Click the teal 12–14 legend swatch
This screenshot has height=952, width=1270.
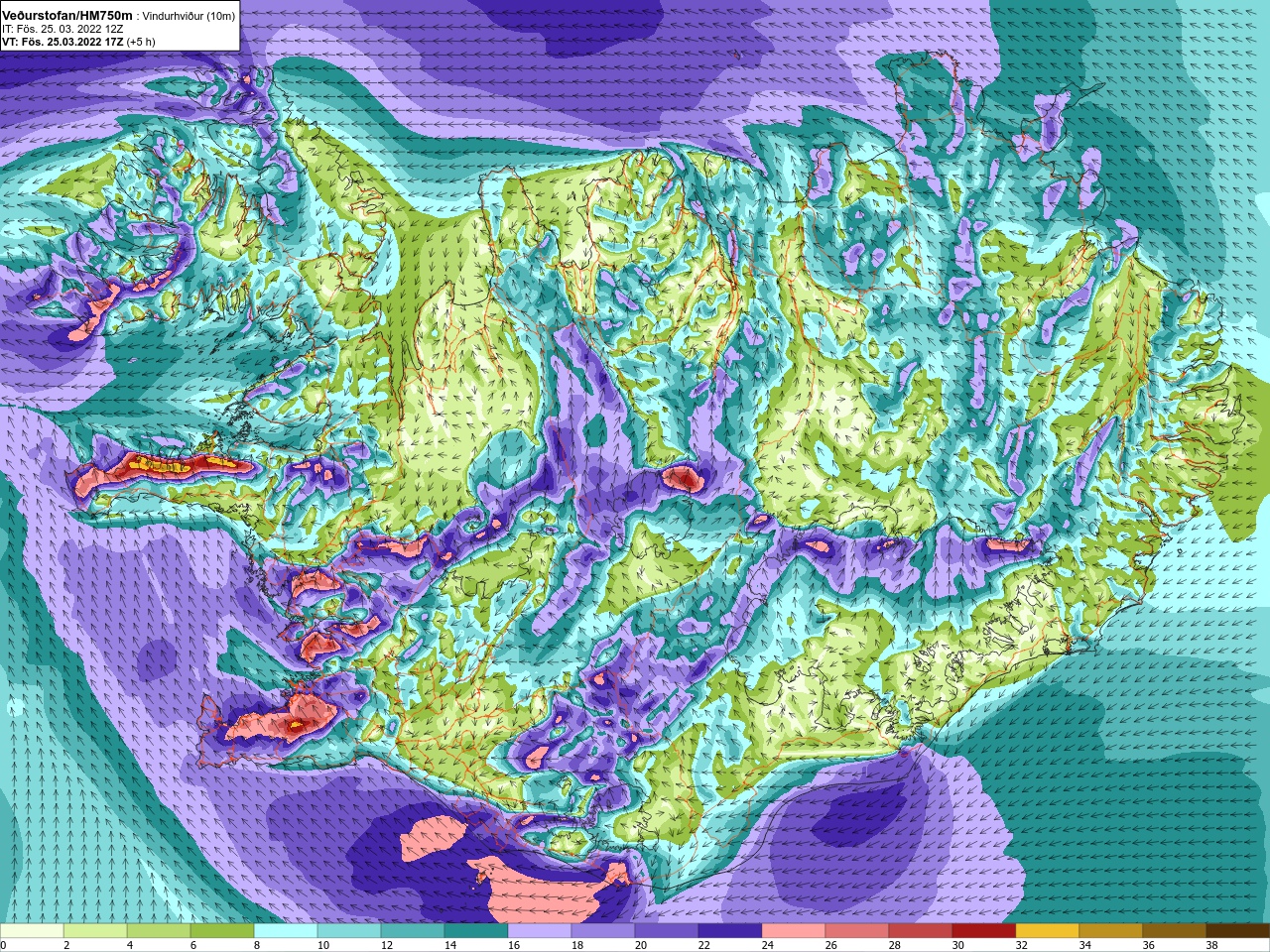[x=413, y=931]
